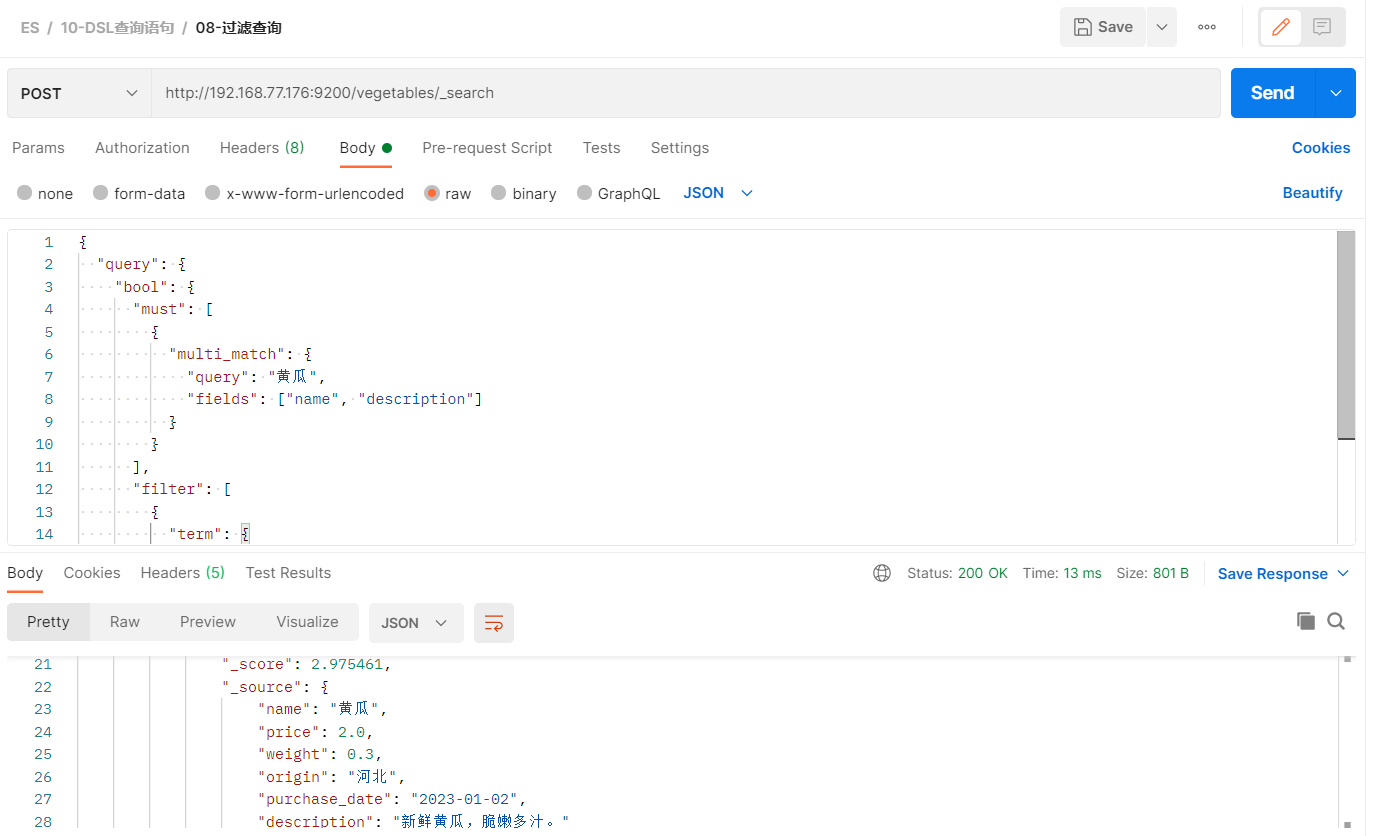Open the comments speech bubble icon

point(1322,27)
